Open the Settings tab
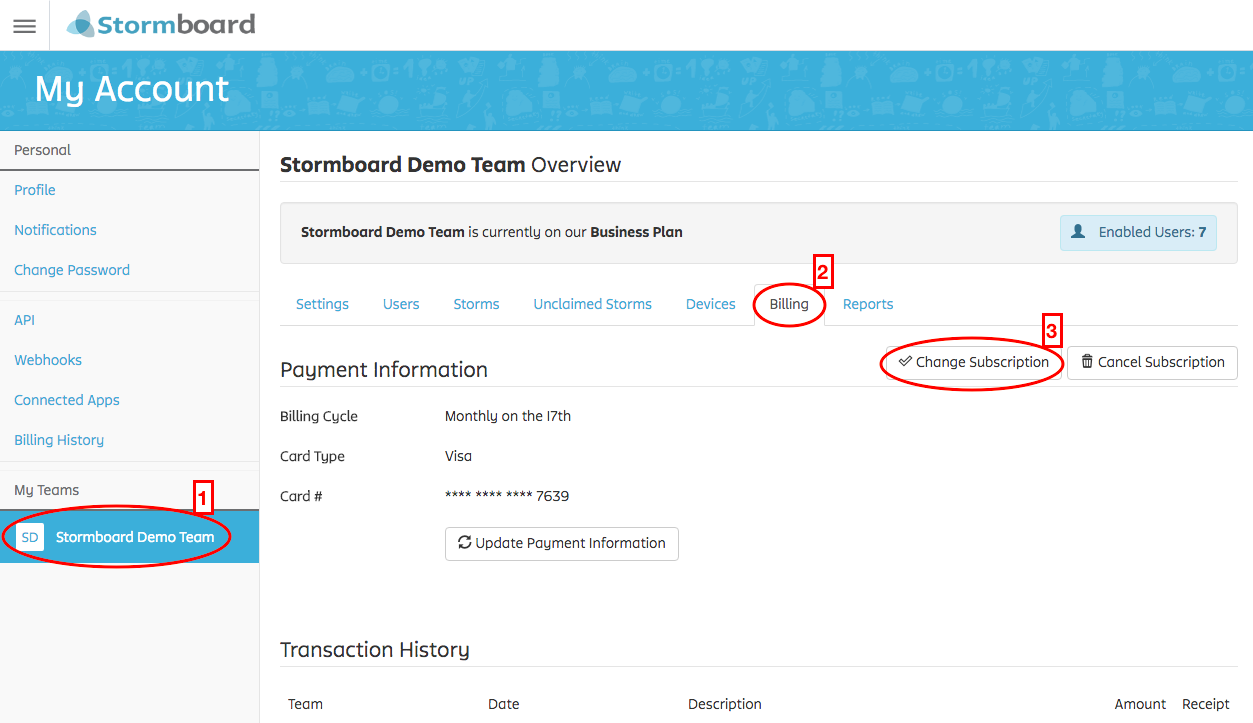 [x=322, y=304]
